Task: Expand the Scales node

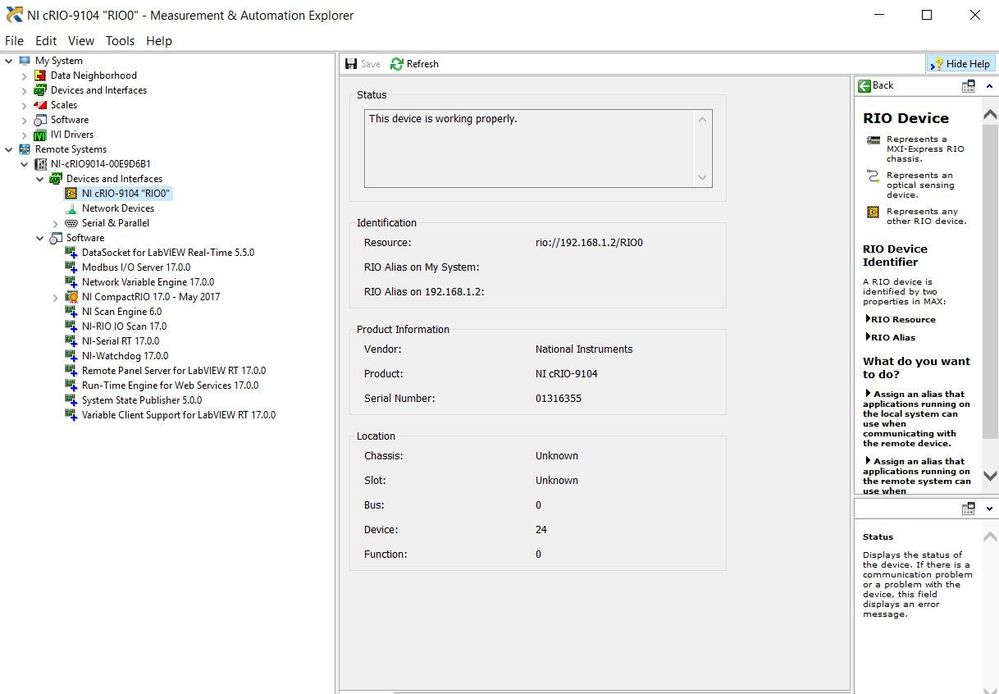Action: (24, 105)
